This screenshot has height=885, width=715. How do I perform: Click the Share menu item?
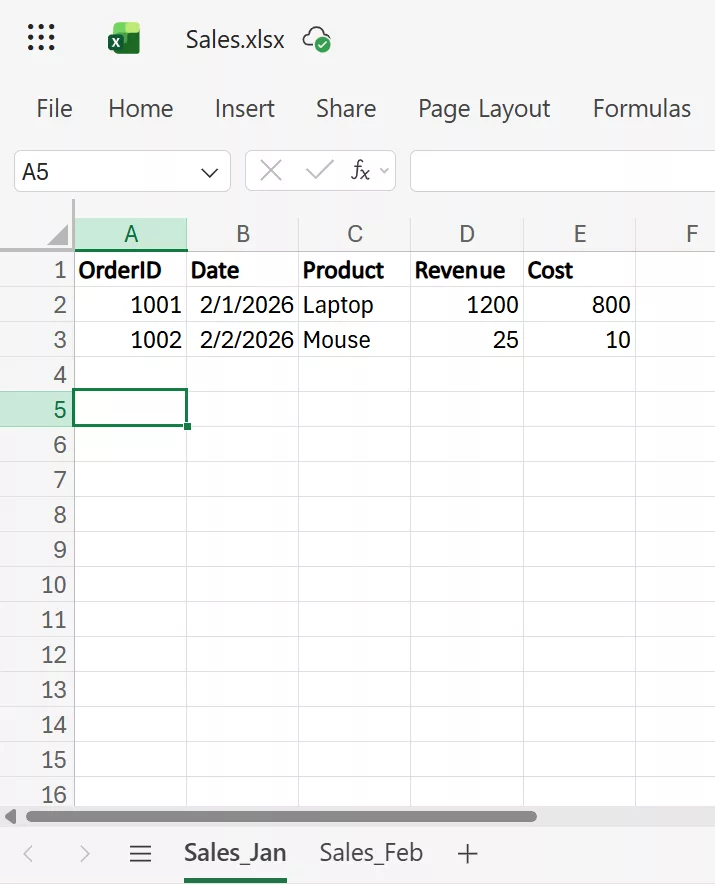point(345,109)
